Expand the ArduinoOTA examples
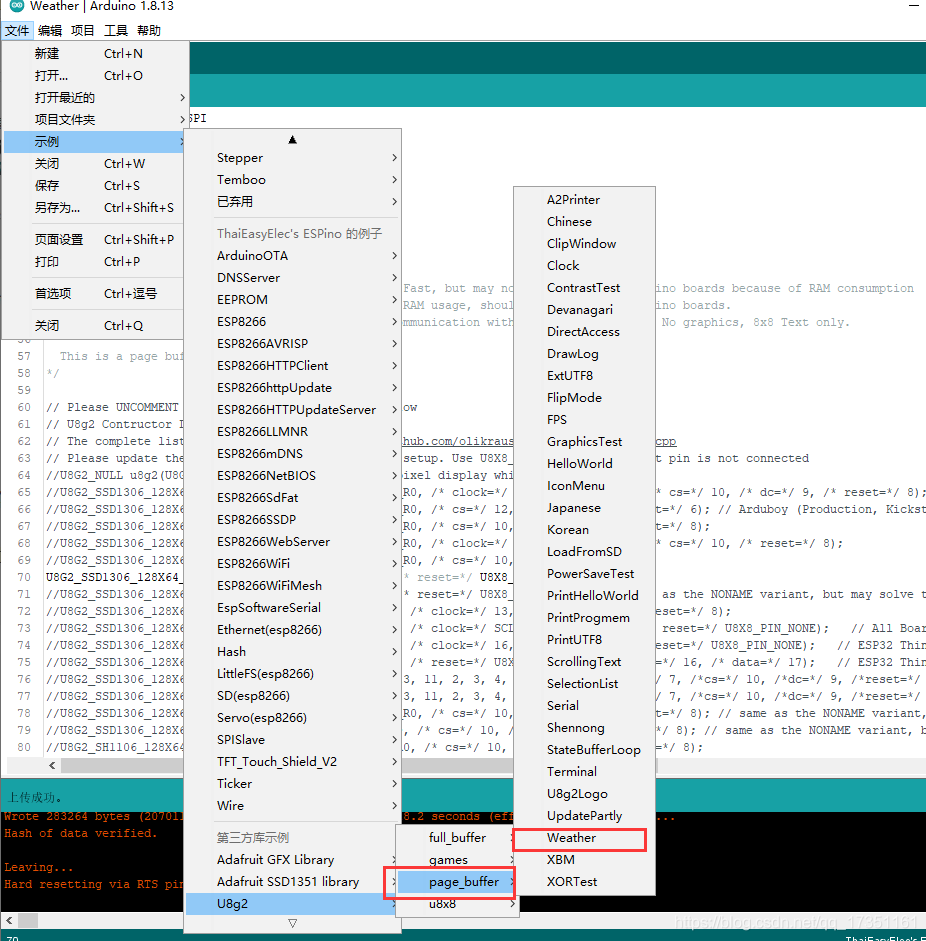926x941 pixels. click(292, 256)
